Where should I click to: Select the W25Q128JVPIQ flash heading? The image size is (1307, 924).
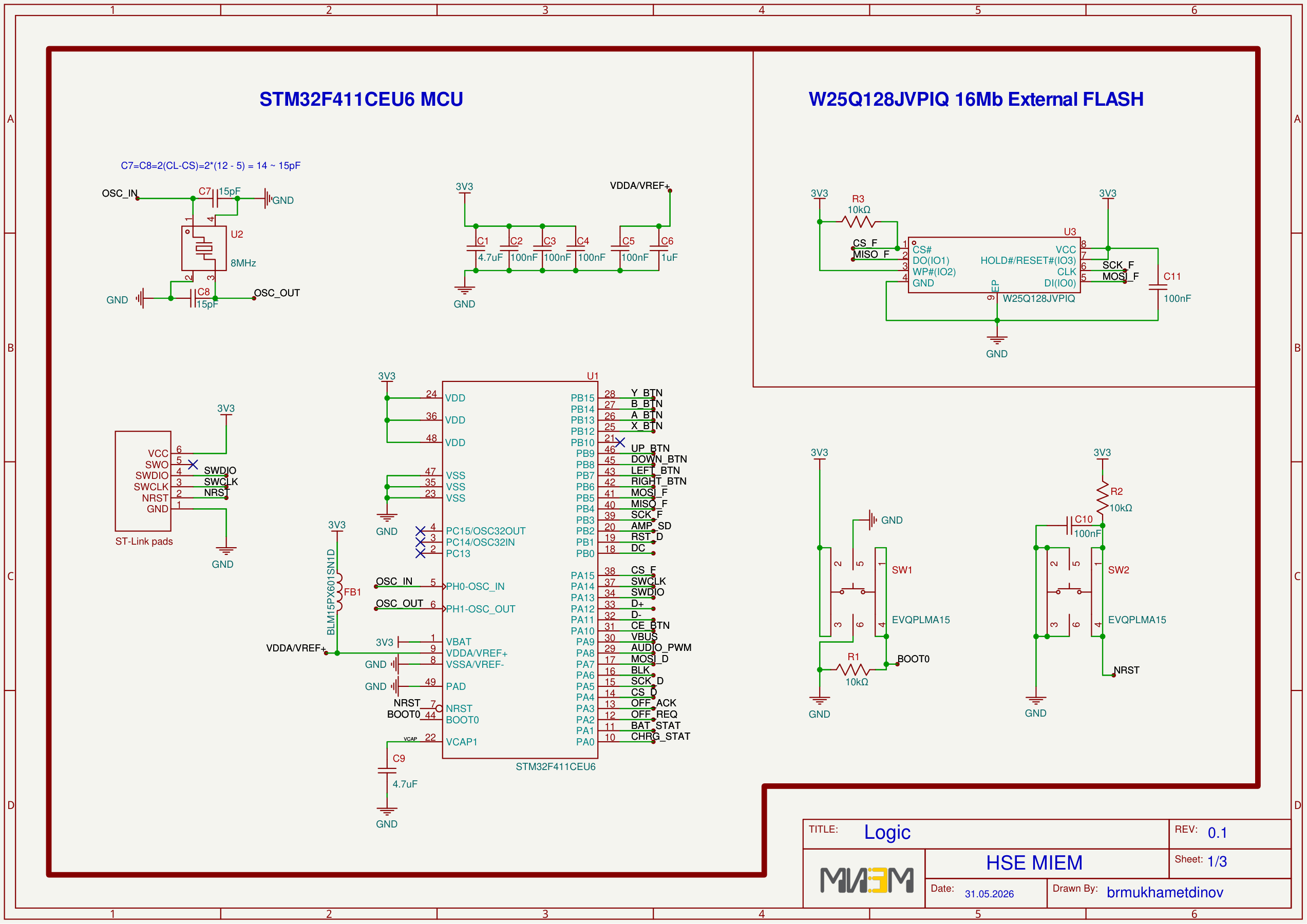point(976,99)
